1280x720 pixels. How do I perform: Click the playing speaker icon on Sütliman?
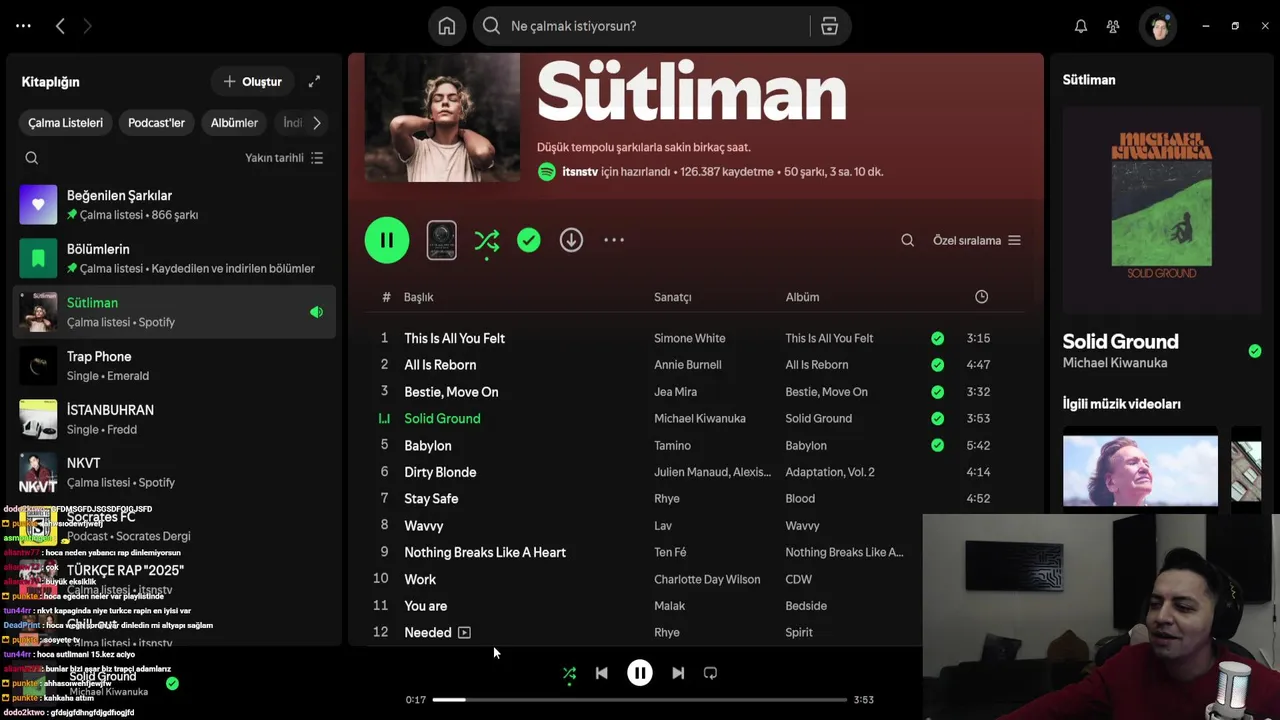(x=316, y=312)
